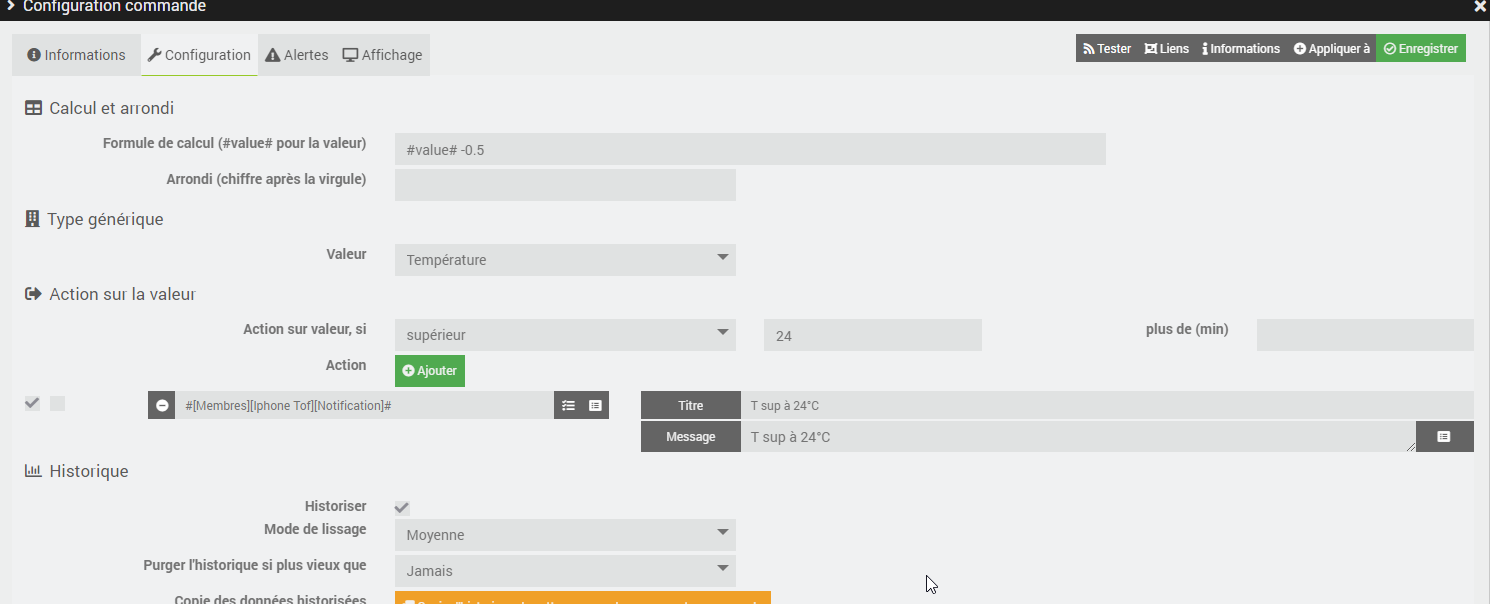Click the green Ajouter action button
The width and height of the screenshot is (1490, 604).
(x=430, y=371)
